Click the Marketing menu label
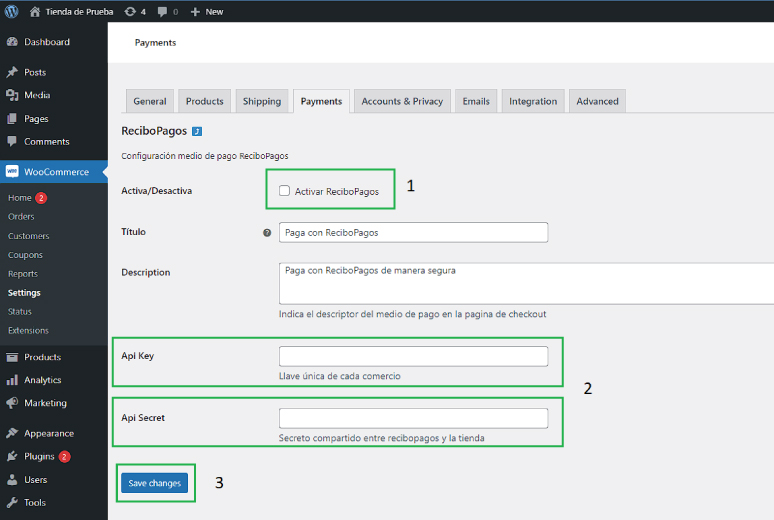 tap(45, 403)
